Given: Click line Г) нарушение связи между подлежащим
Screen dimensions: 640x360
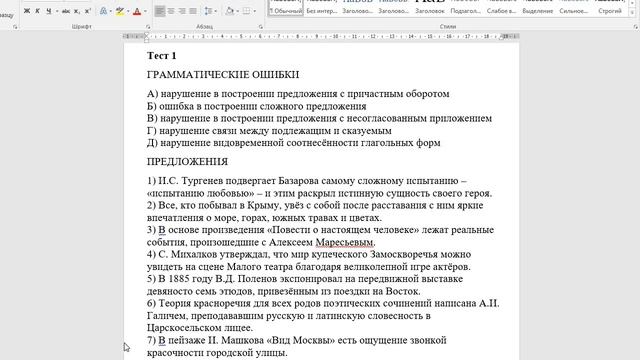Looking at the screenshot, I should coord(269,131).
